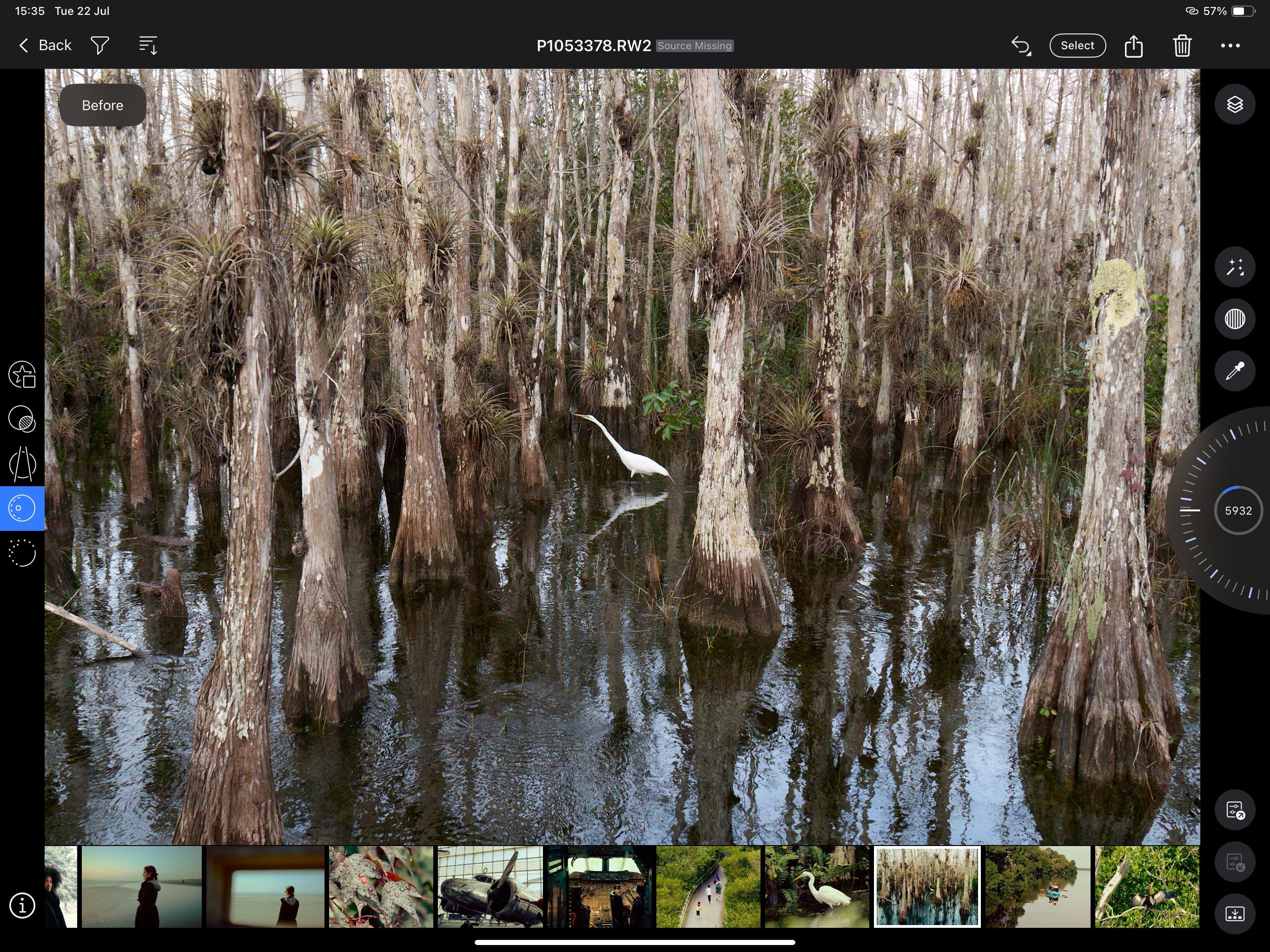Open the presets star icon

(x=22, y=374)
